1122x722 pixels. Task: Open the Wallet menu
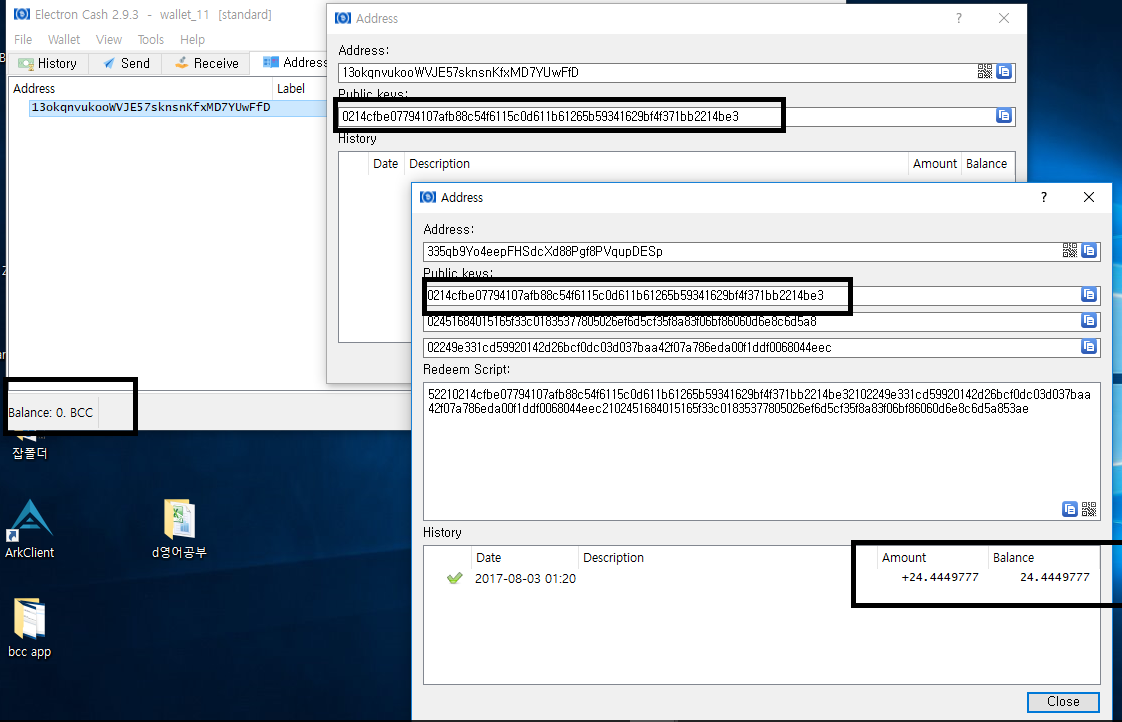pyautogui.click(x=64, y=39)
